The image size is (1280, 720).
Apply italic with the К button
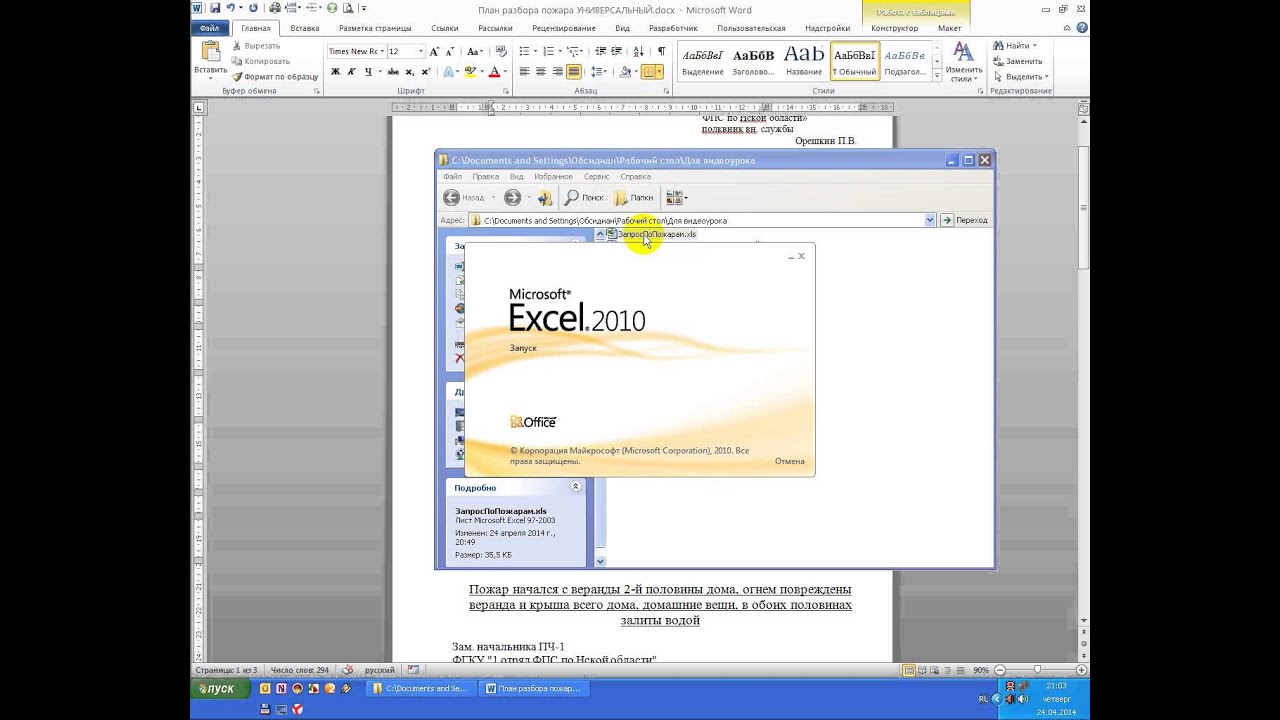click(x=351, y=72)
